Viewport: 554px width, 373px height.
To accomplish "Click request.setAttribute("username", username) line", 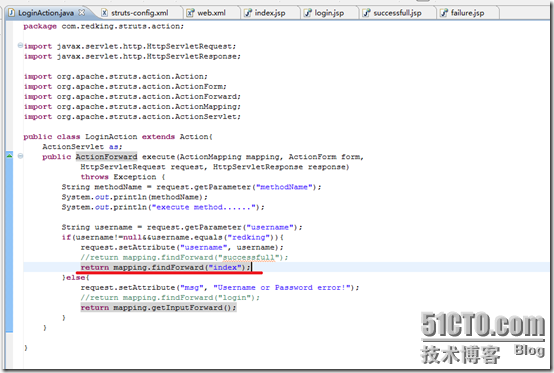I will (182, 248).
